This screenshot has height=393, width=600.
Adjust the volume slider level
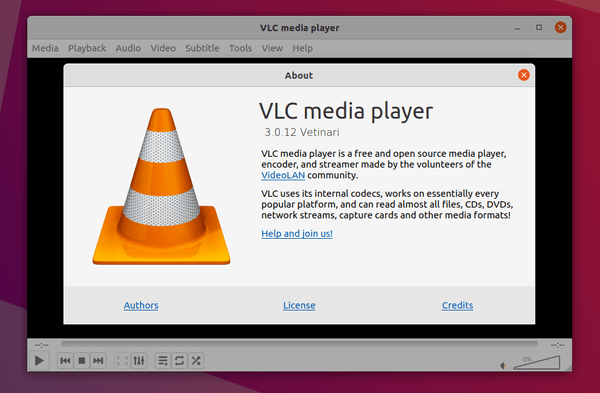pyautogui.click(x=536, y=362)
